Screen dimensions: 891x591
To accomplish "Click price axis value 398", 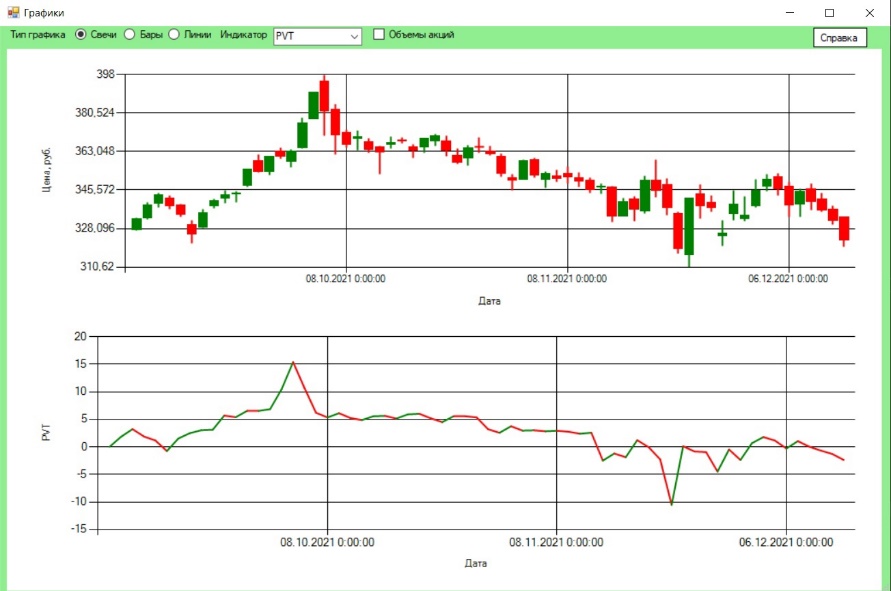I will click(105, 74).
